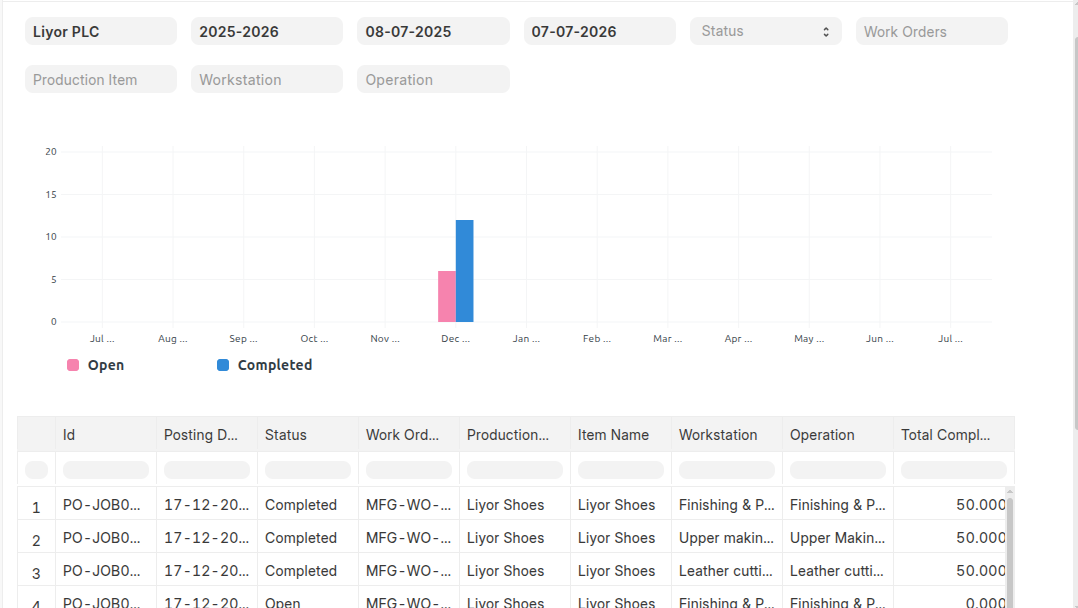Open the Status filter dropdown
The image size is (1078, 608).
click(765, 31)
